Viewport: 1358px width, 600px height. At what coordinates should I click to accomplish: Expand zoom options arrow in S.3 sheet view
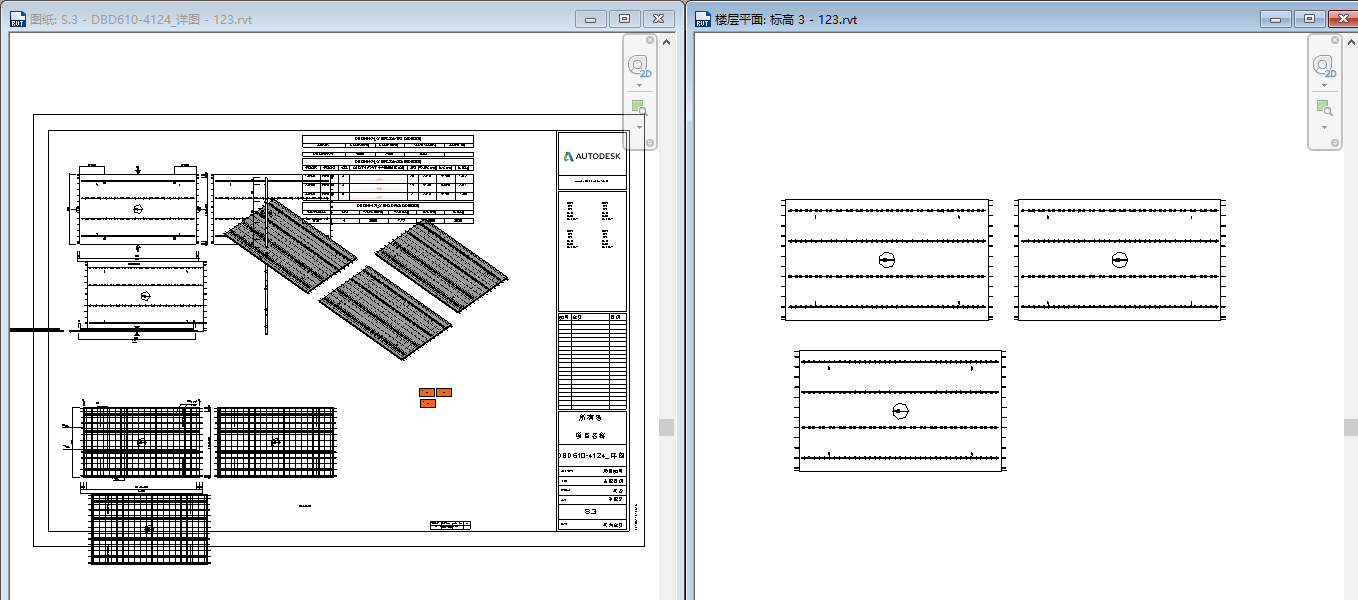coord(638,127)
